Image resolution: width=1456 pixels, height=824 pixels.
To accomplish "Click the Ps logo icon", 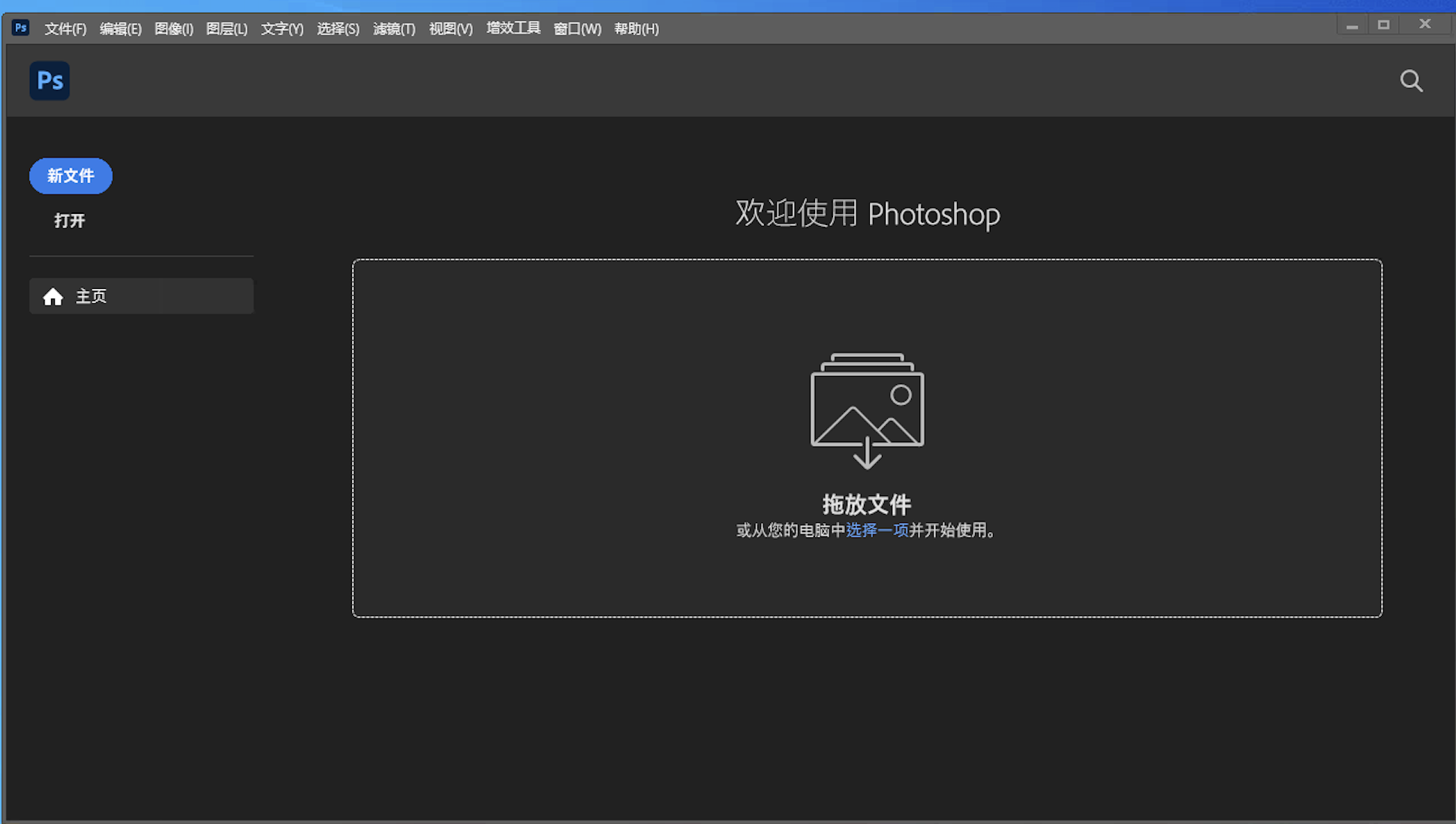I will point(49,80).
